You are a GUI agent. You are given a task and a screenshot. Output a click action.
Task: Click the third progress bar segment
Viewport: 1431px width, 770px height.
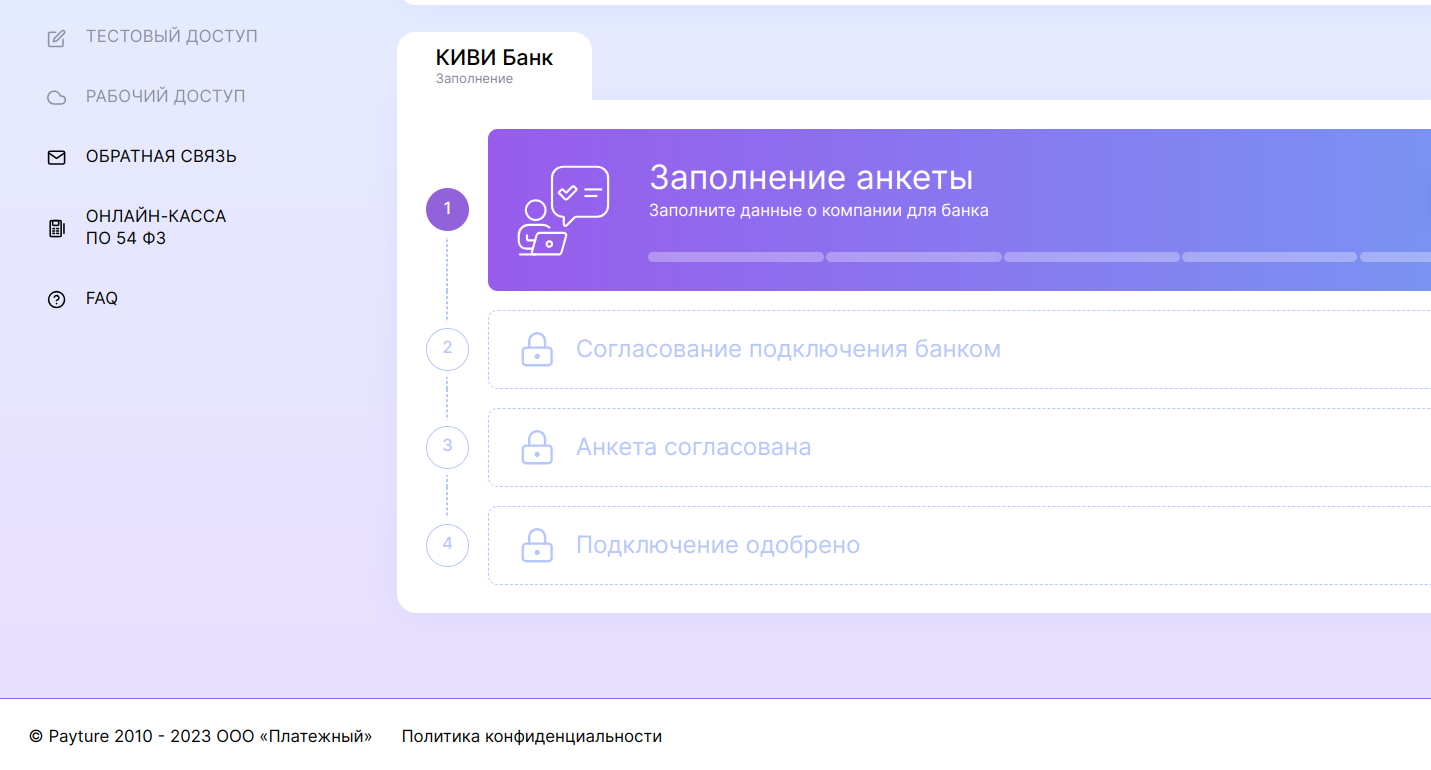click(x=1092, y=257)
